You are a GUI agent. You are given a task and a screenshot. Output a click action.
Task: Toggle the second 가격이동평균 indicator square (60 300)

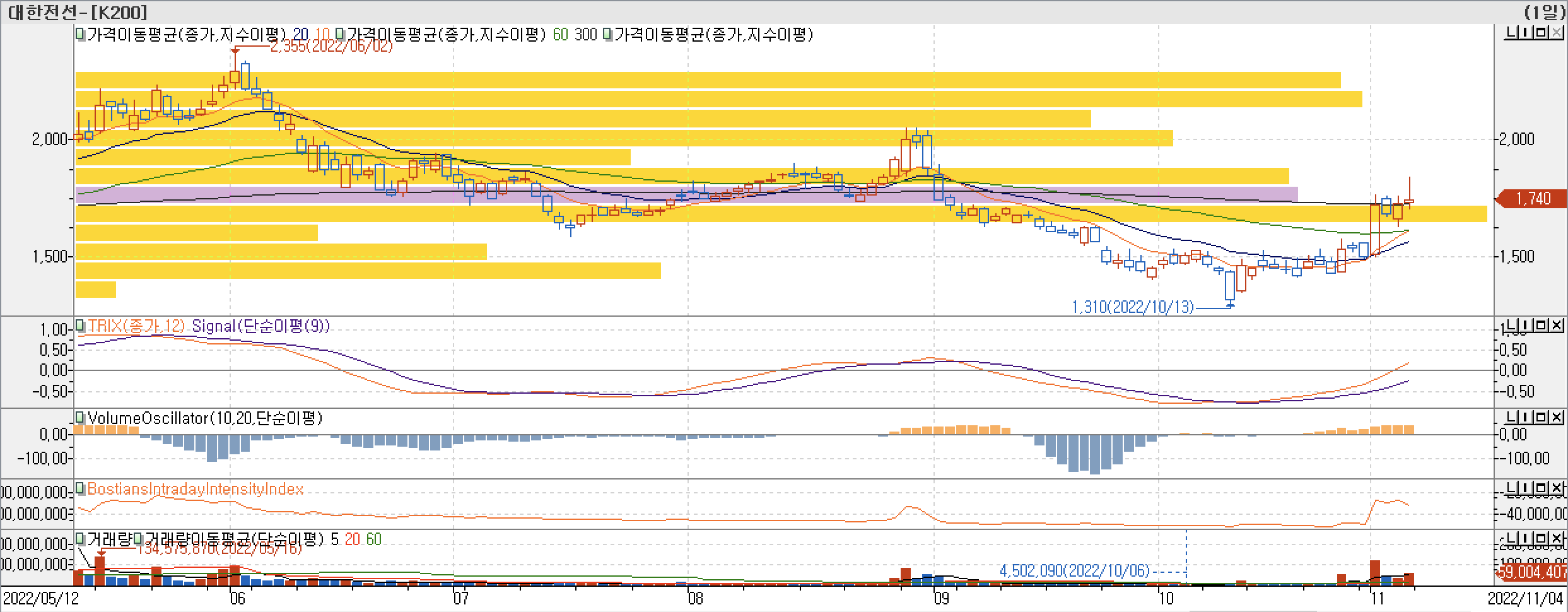click(x=341, y=35)
